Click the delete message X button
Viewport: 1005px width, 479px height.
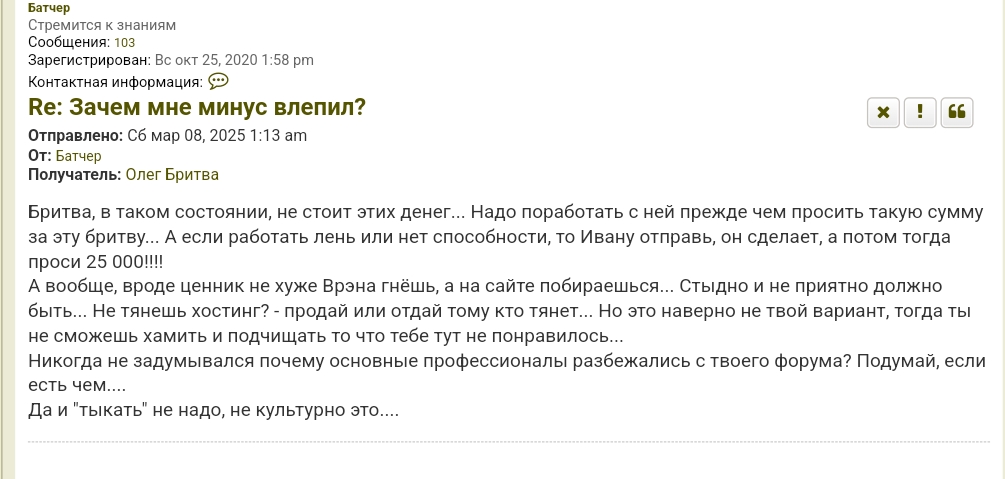pos(883,113)
